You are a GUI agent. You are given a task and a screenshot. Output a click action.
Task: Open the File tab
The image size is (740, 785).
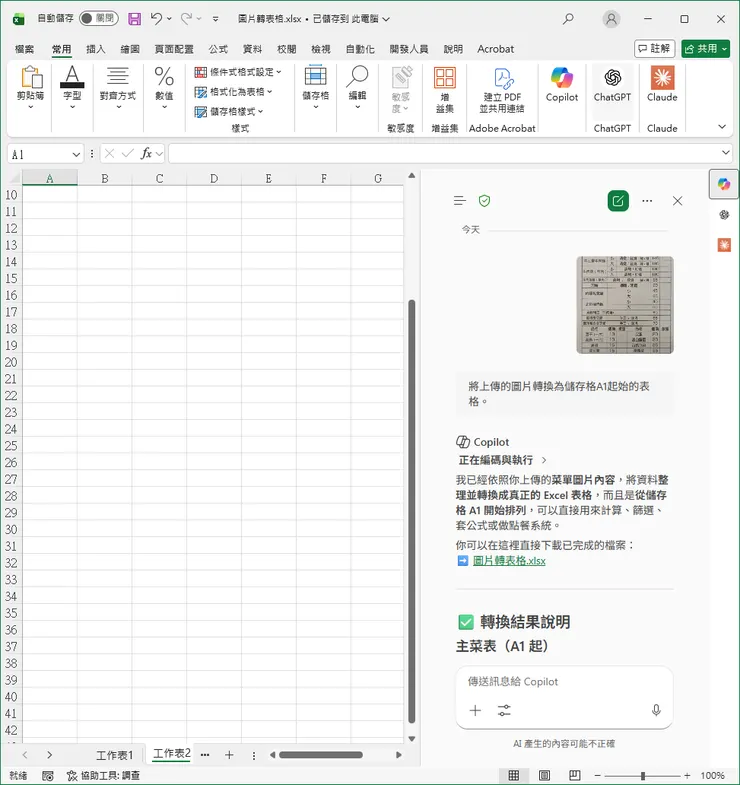point(24,49)
